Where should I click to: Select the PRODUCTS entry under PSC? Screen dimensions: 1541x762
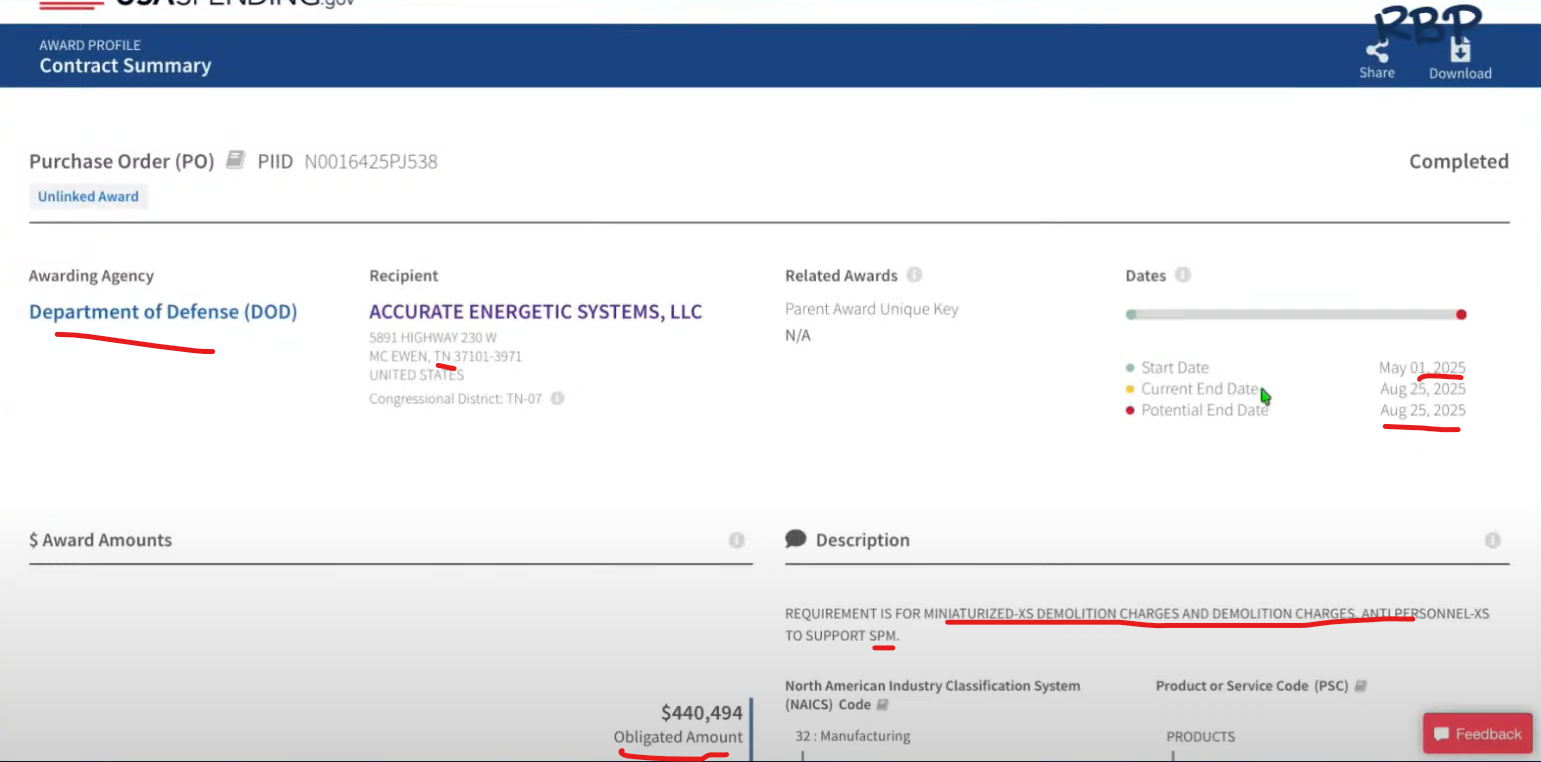[1200, 737]
